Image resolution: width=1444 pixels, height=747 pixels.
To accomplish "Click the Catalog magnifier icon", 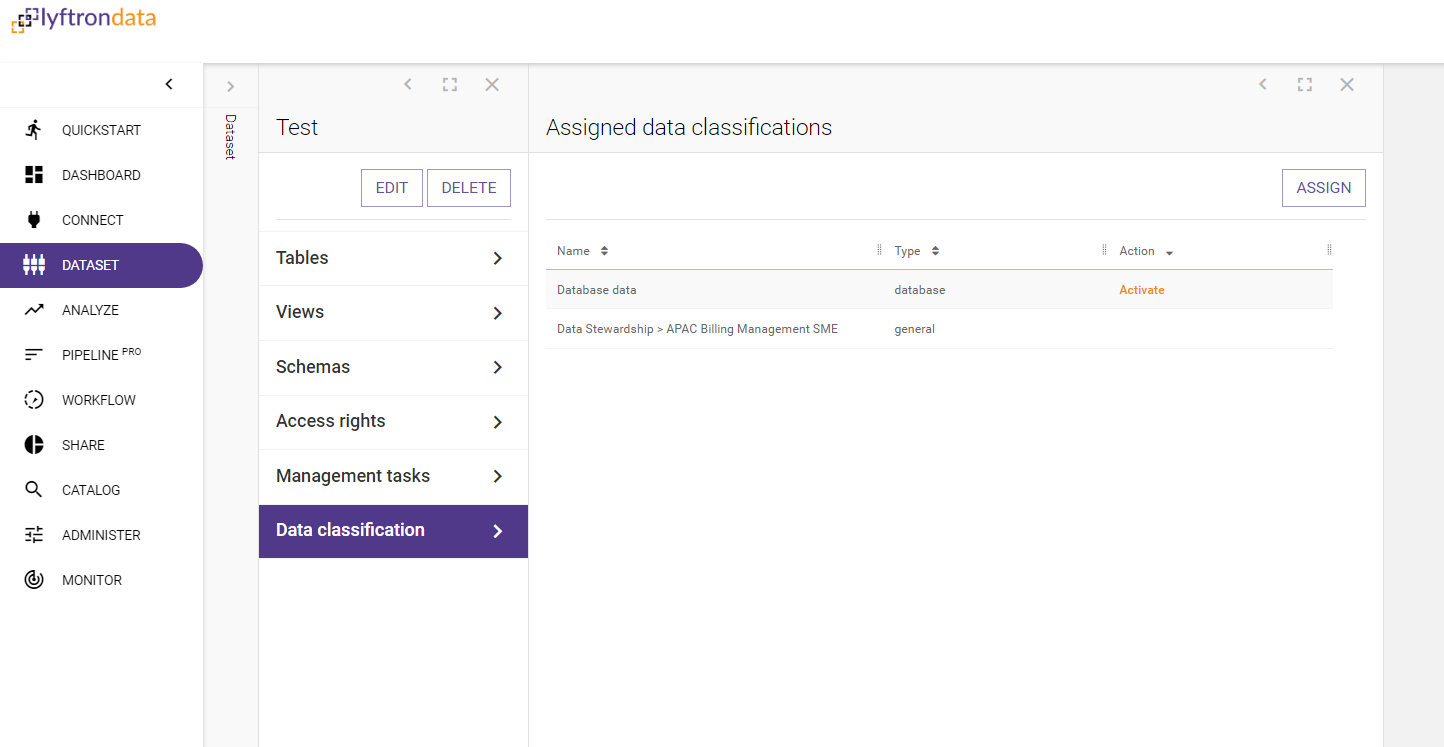I will point(34,490).
